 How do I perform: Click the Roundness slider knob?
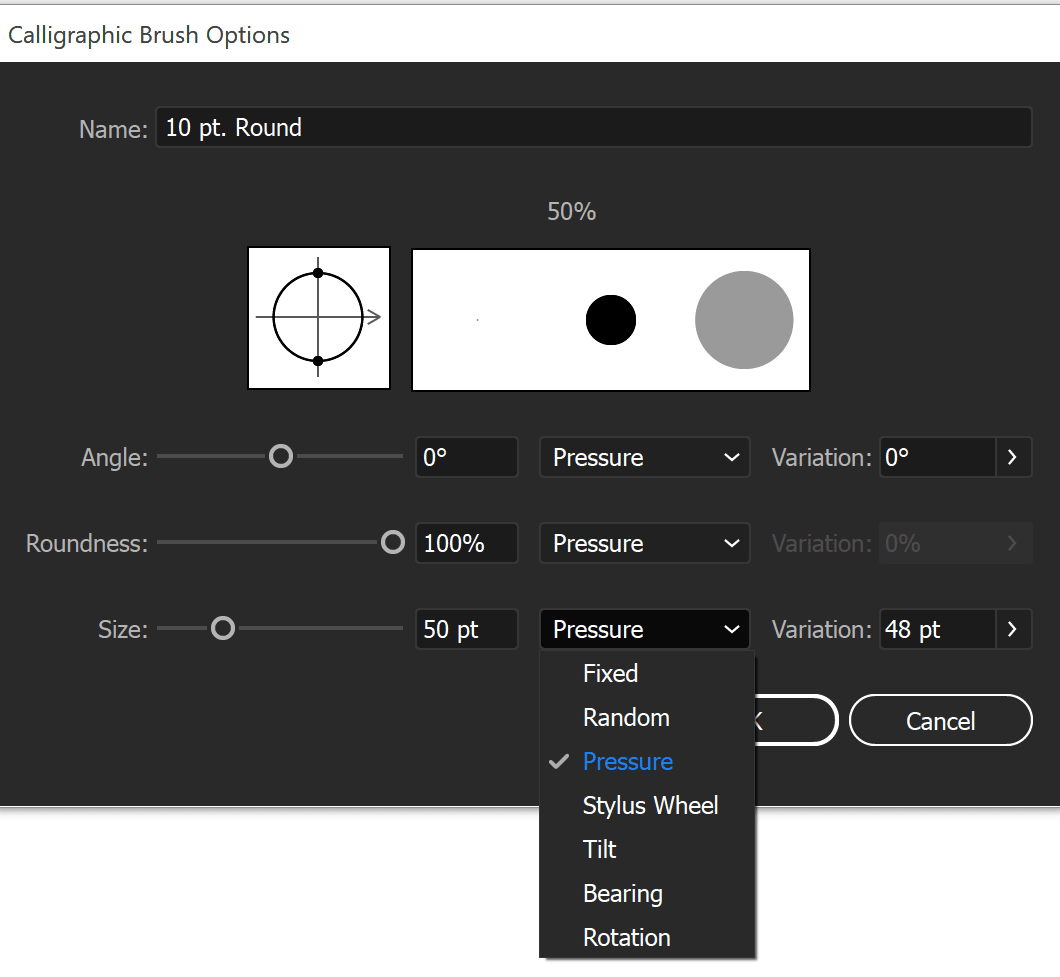pyautogui.click(x=392, y=543)
